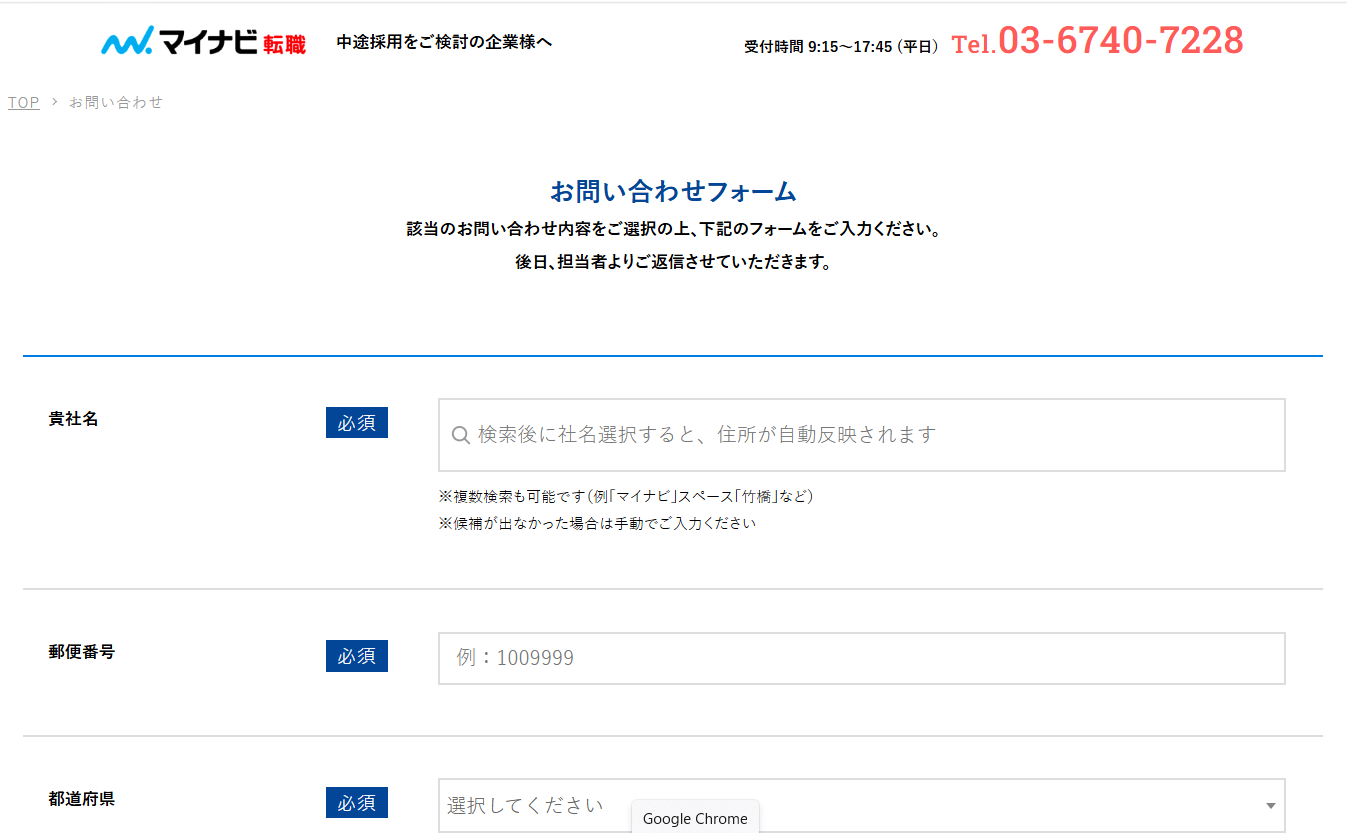Screen dimensions: 1347x833
Task: Click the 郵便番号 field label
Action: click(82, 652)
